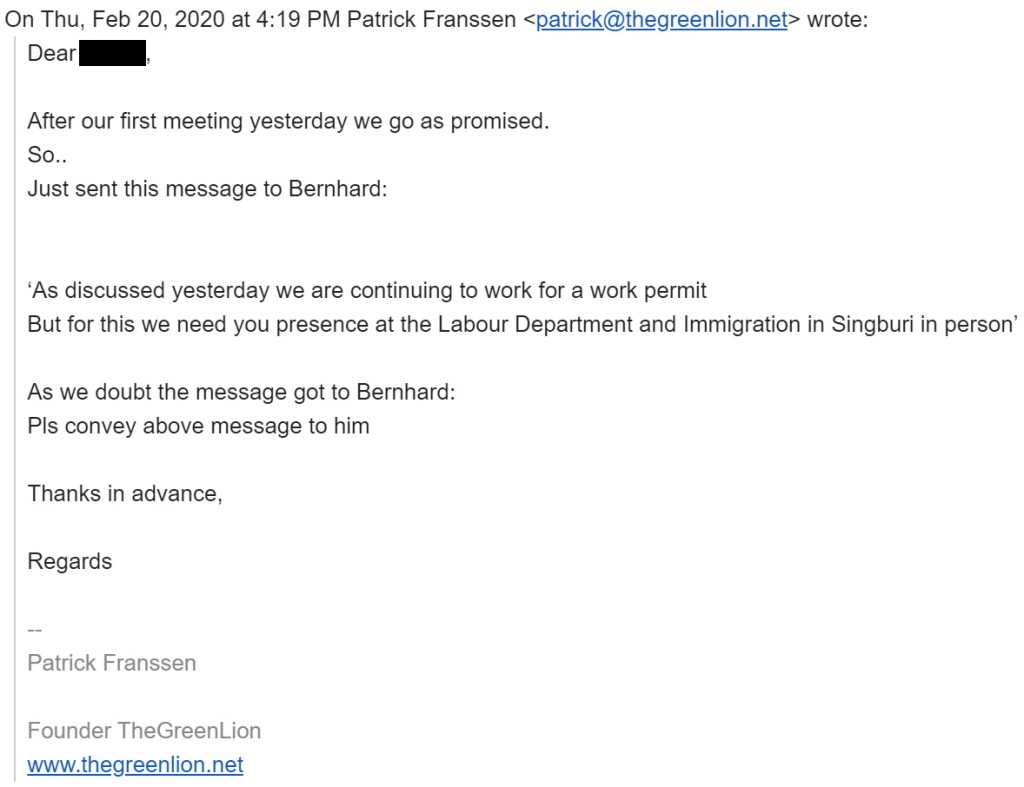Click the gray Patrick Franssen signature name

111,663
